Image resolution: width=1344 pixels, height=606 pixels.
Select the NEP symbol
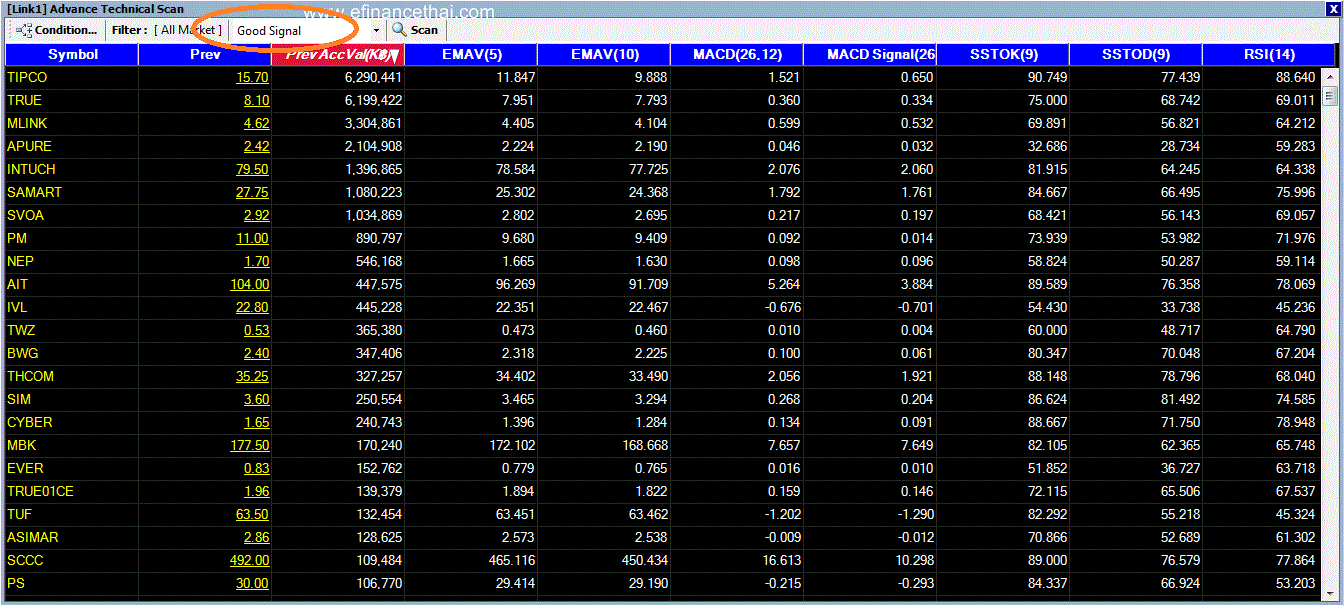(x=20, y=261)
